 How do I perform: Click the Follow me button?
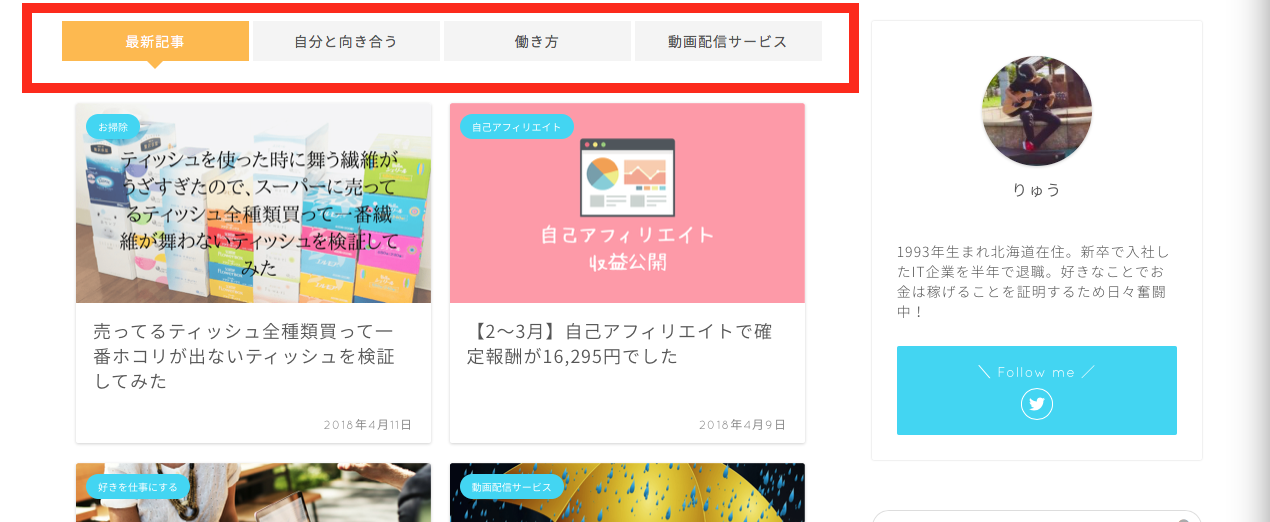pyautogui.click(x=1037, y=390)
